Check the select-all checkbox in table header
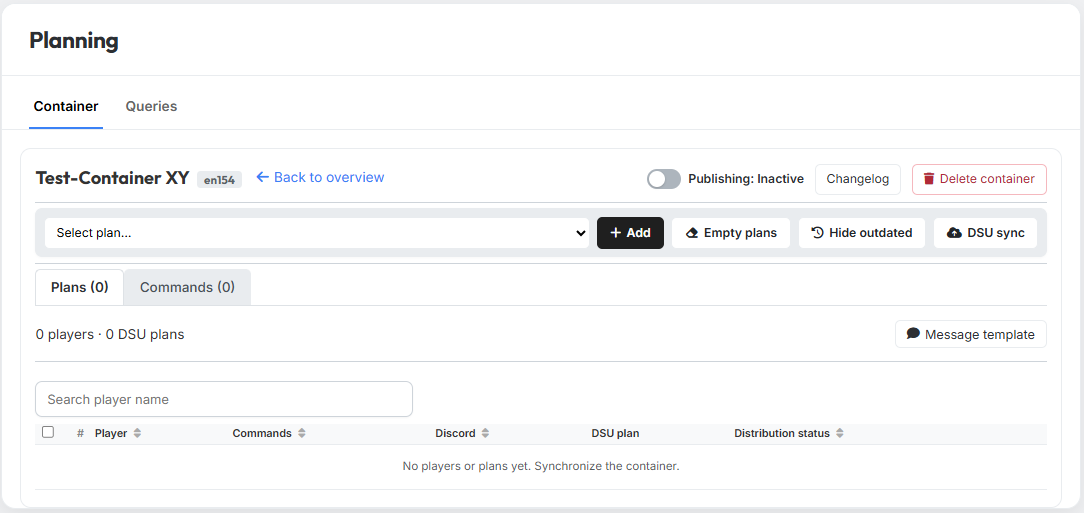The image size is (1084, 513). pyautogui.click(x=48, y=432)
